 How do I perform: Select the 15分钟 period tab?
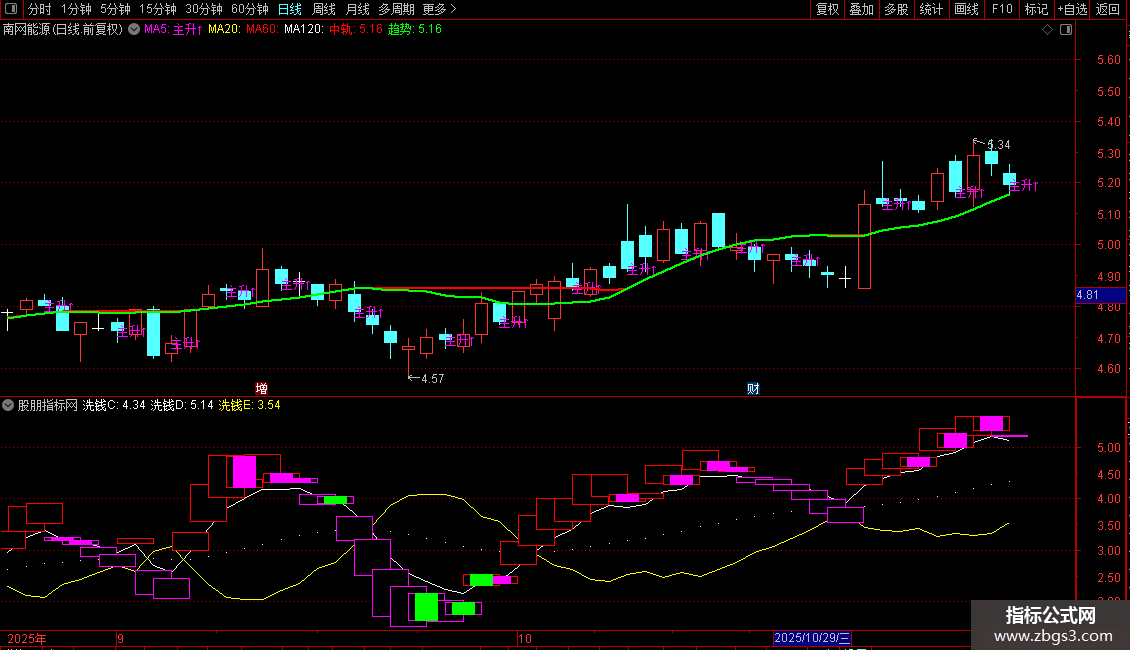157,9
